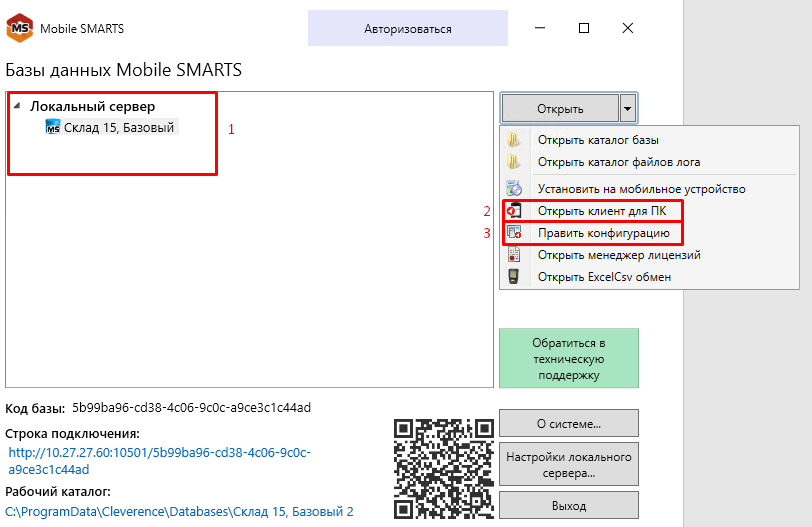
Task: Select Открыть менеджер лицензий menu entry
Action: [619, 255]
